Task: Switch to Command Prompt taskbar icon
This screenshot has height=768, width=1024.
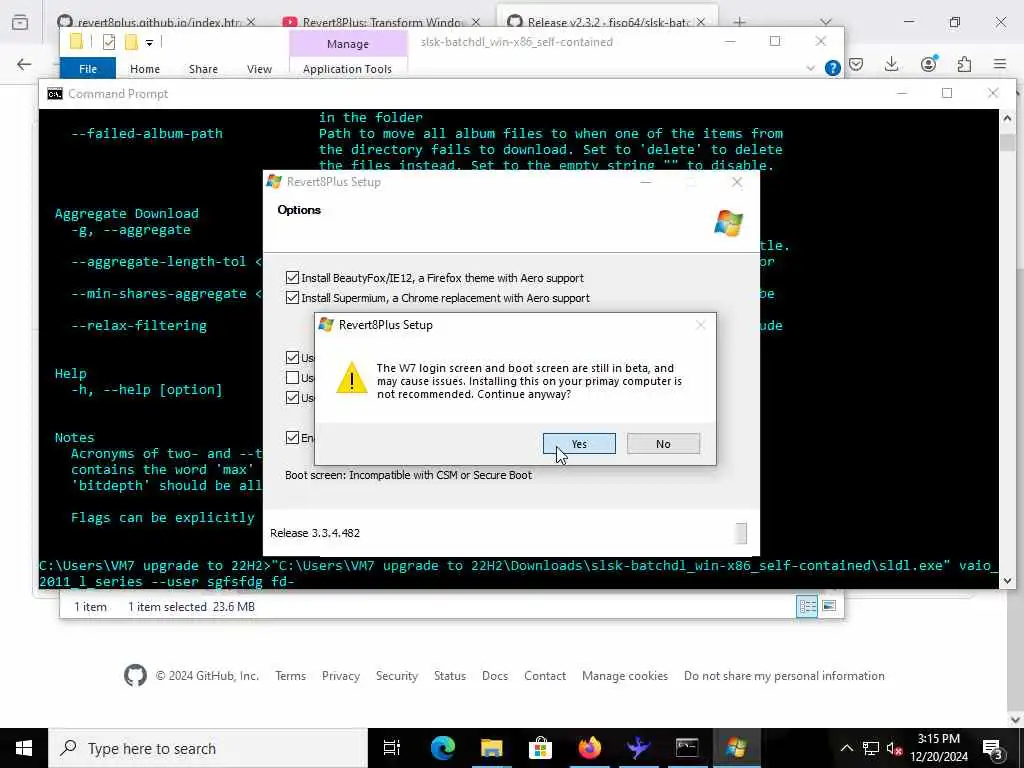Action: pyautogui.click(x=687, y=748)
